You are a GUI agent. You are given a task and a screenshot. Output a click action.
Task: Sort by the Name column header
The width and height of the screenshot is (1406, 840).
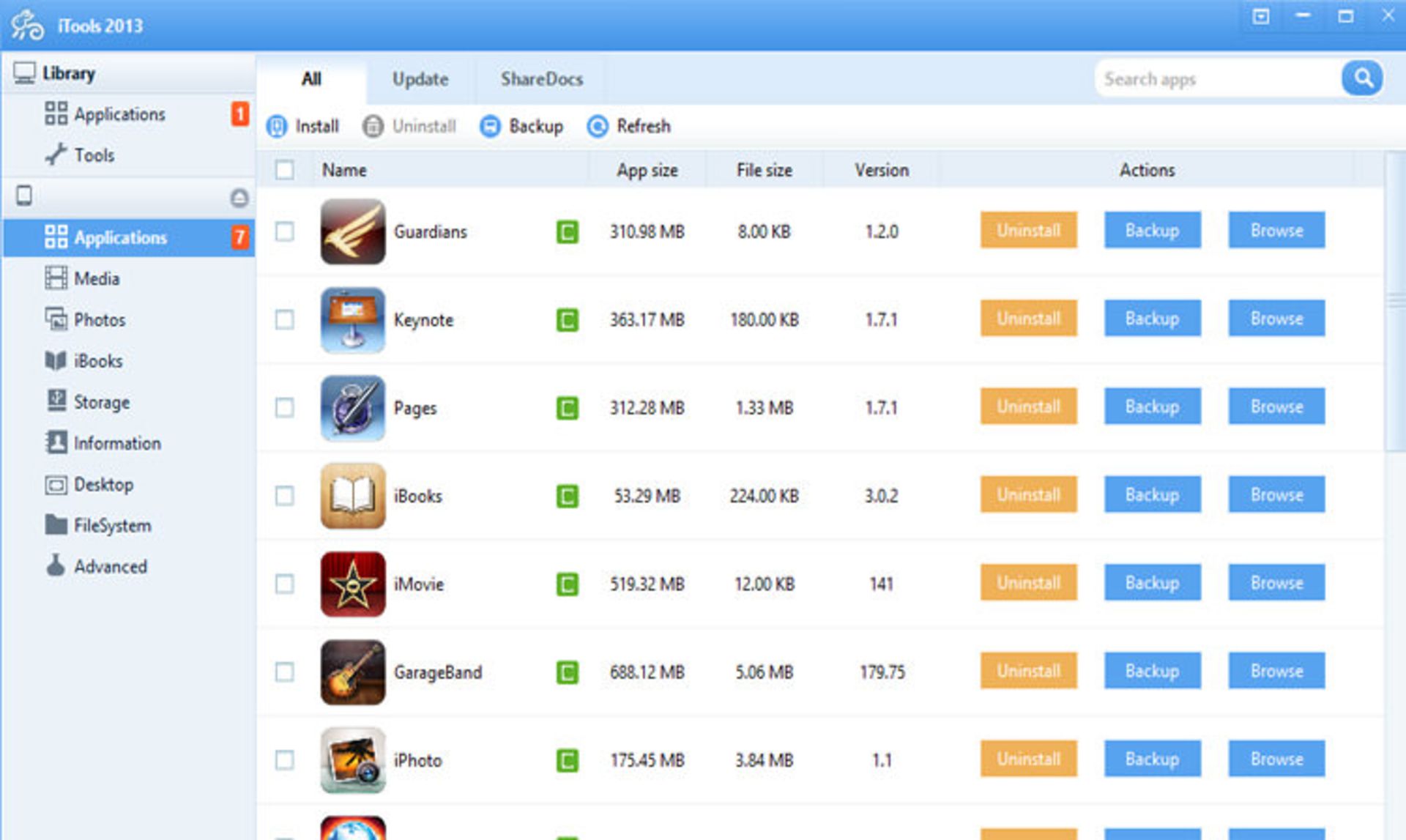pyautogui.click(x=450, y=170)
